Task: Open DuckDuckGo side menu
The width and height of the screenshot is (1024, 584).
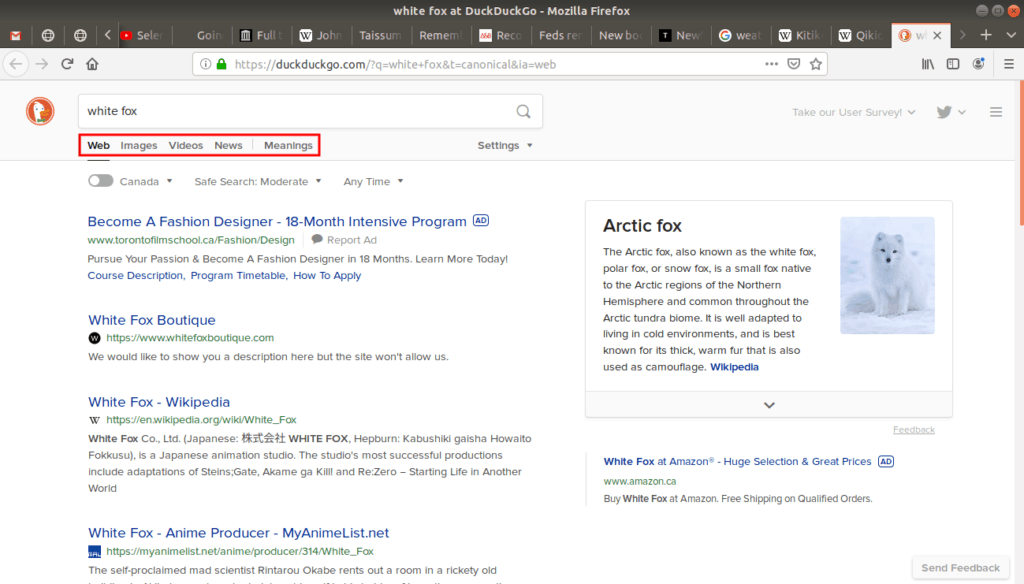Action: tap(996, 112)
